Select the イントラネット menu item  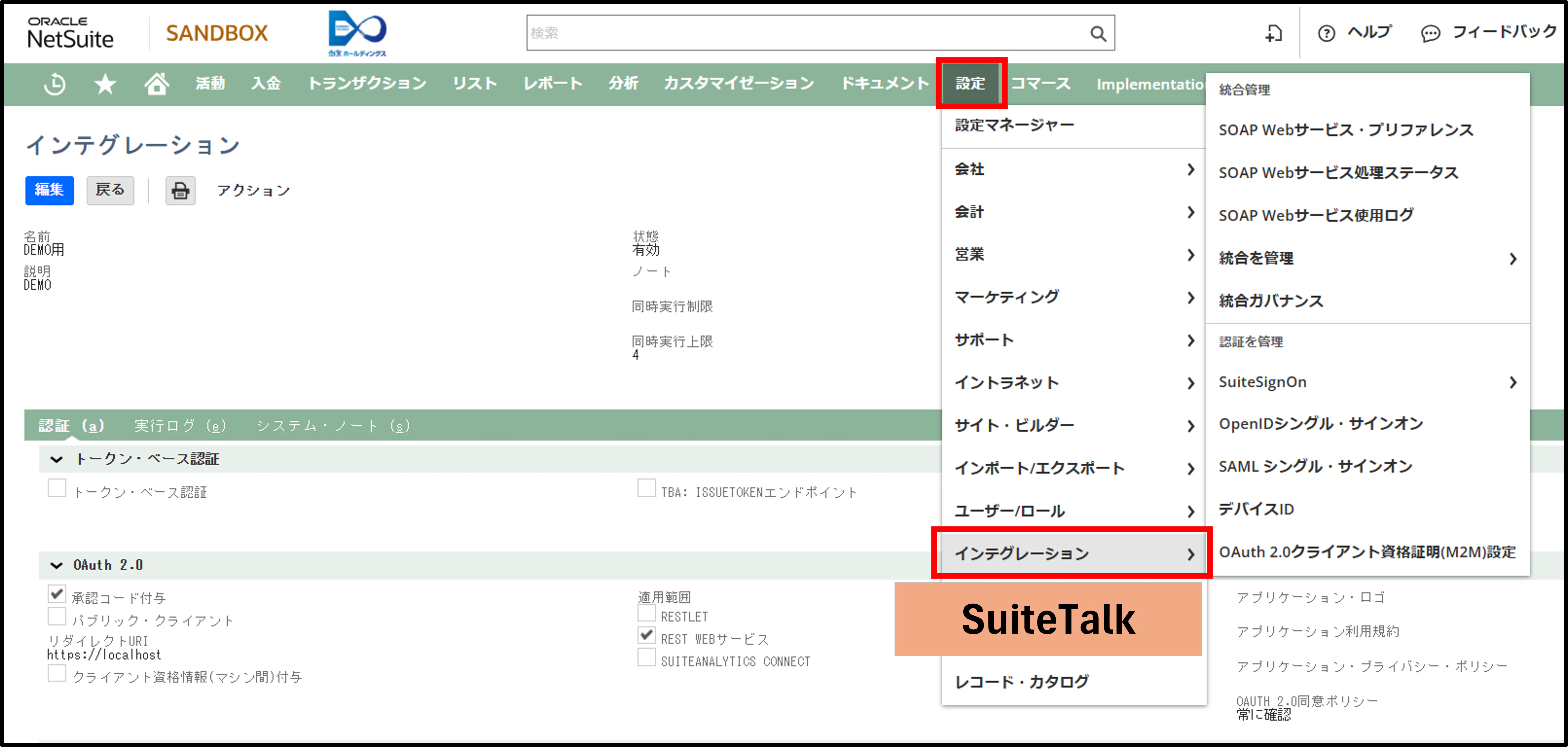(x=1074, y=383)
